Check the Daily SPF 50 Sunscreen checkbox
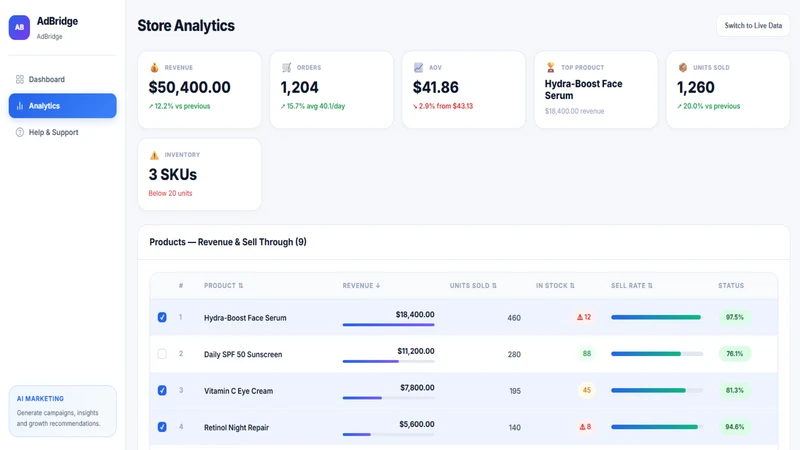Image resolution: width=800 pixels, height=450 pixels. pos(162,354)
